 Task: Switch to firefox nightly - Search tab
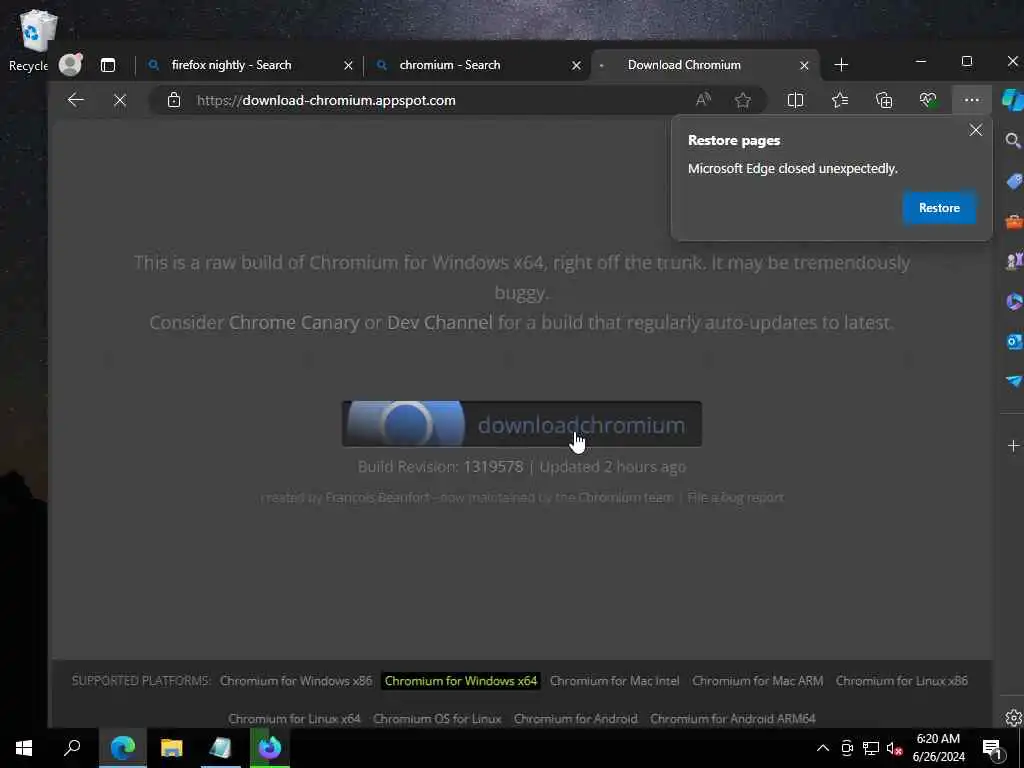(231, 65)
